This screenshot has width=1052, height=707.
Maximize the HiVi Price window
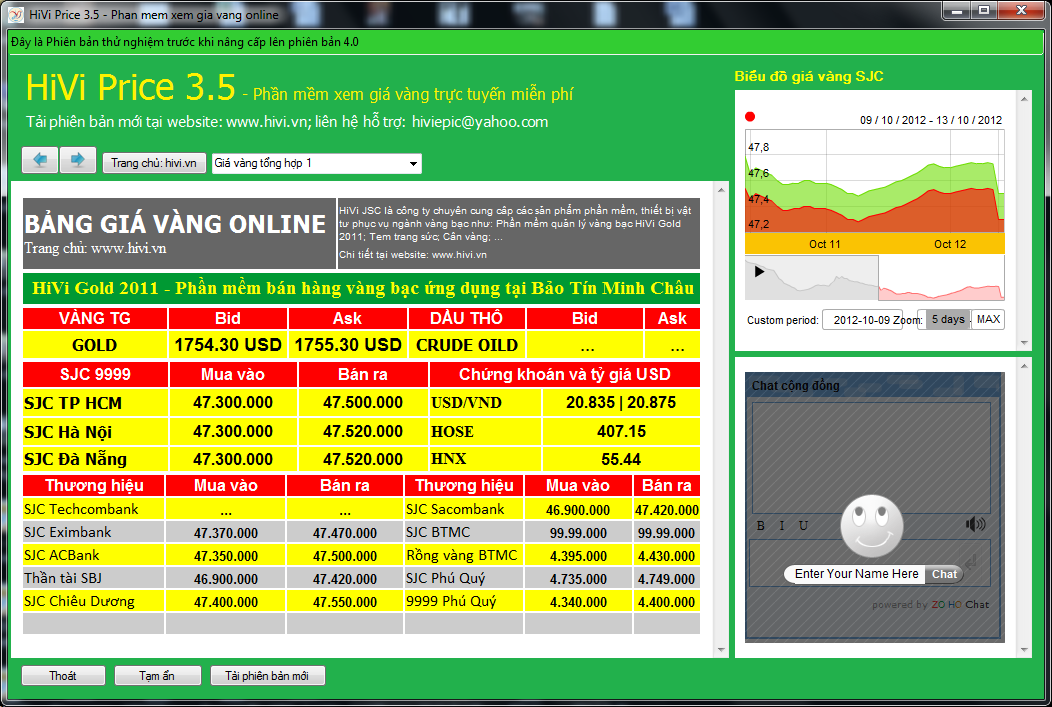(x=984, y=11)
